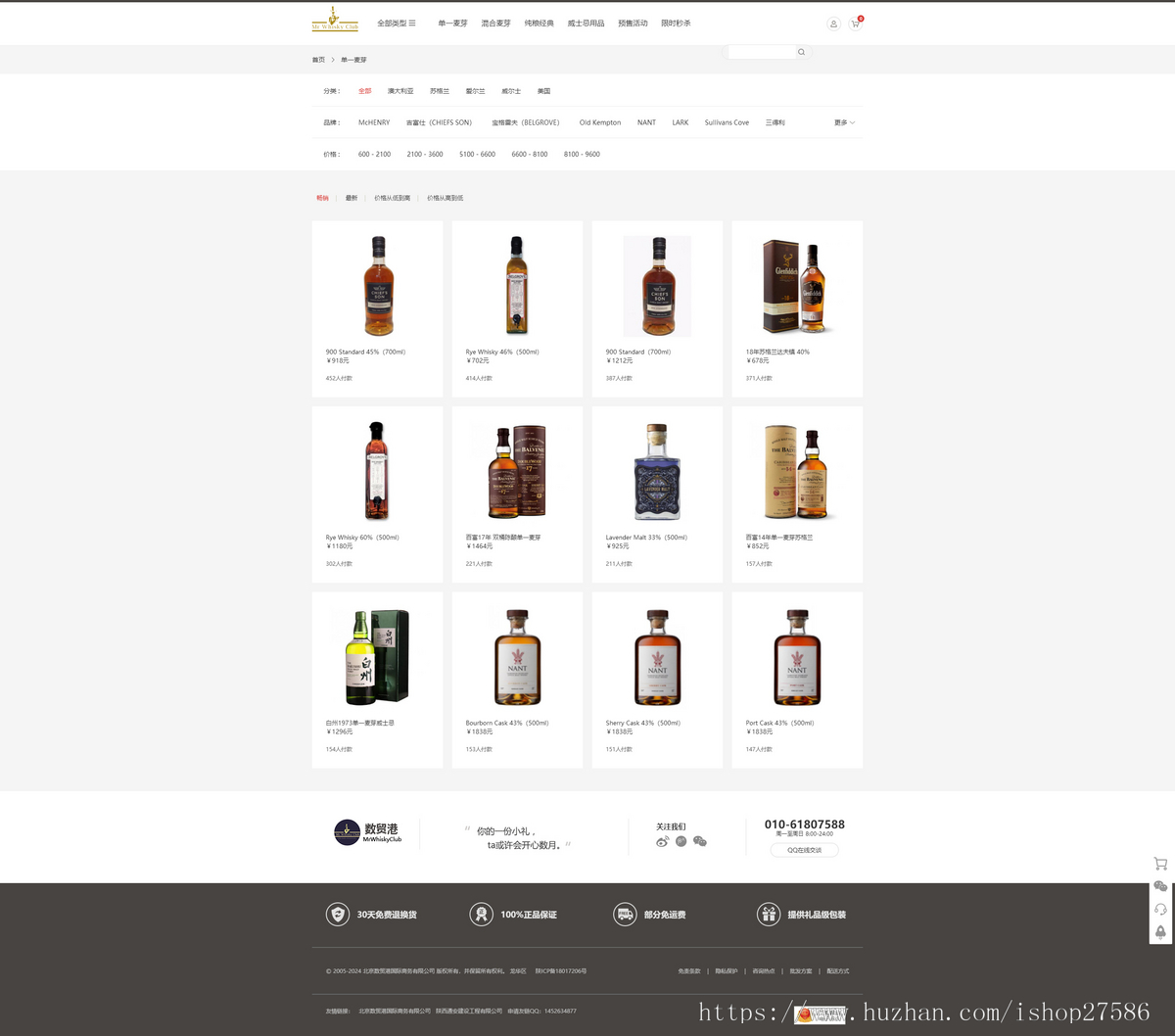The height and width of the screenshot is (1036, 1175).
Task: Filter category by 威尔士
Action: point(511,91)
